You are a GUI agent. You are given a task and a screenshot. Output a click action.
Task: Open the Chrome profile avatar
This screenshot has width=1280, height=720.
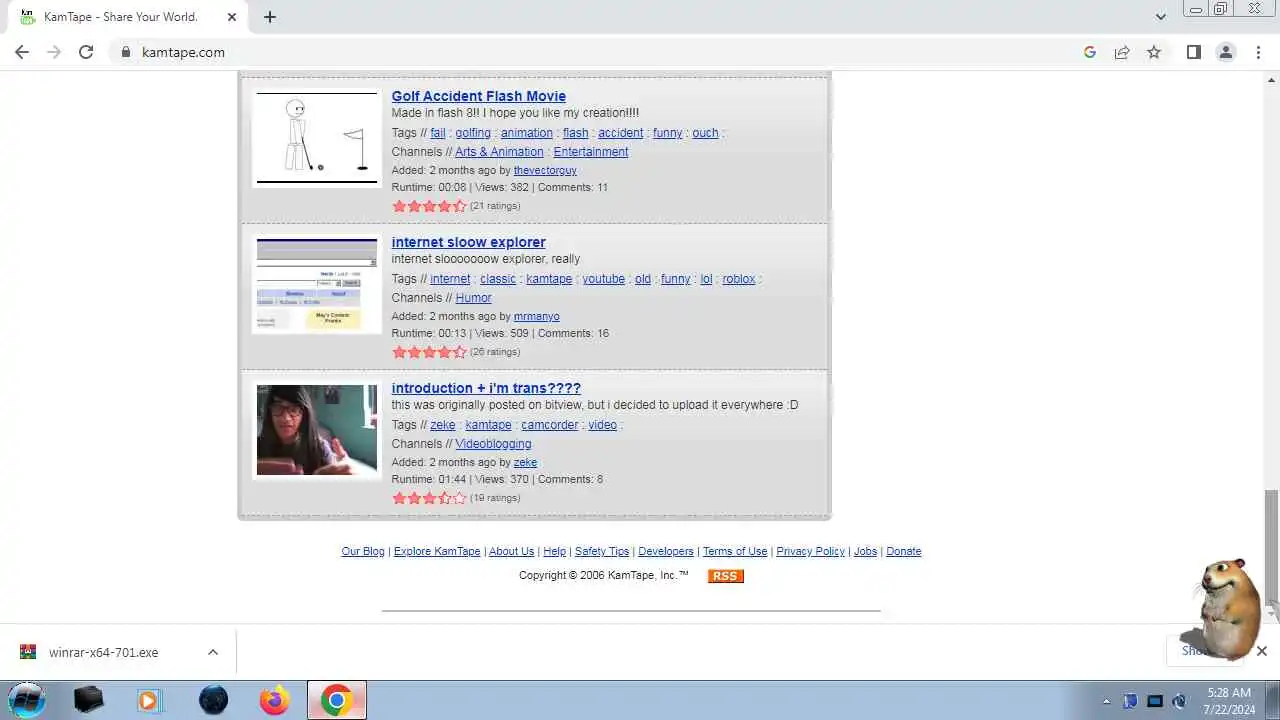(x=1226, y=52)
